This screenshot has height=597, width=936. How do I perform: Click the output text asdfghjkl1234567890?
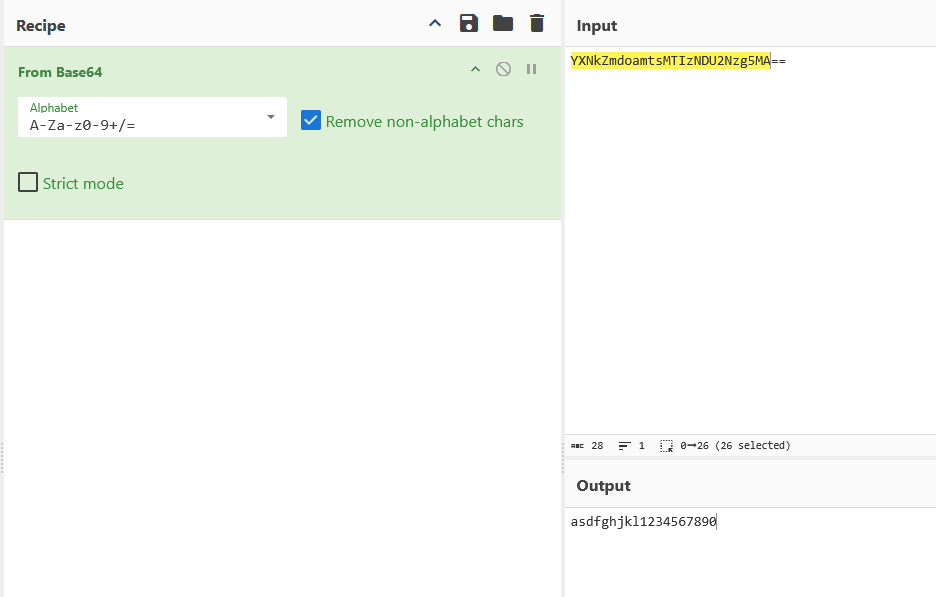point(643,522)
